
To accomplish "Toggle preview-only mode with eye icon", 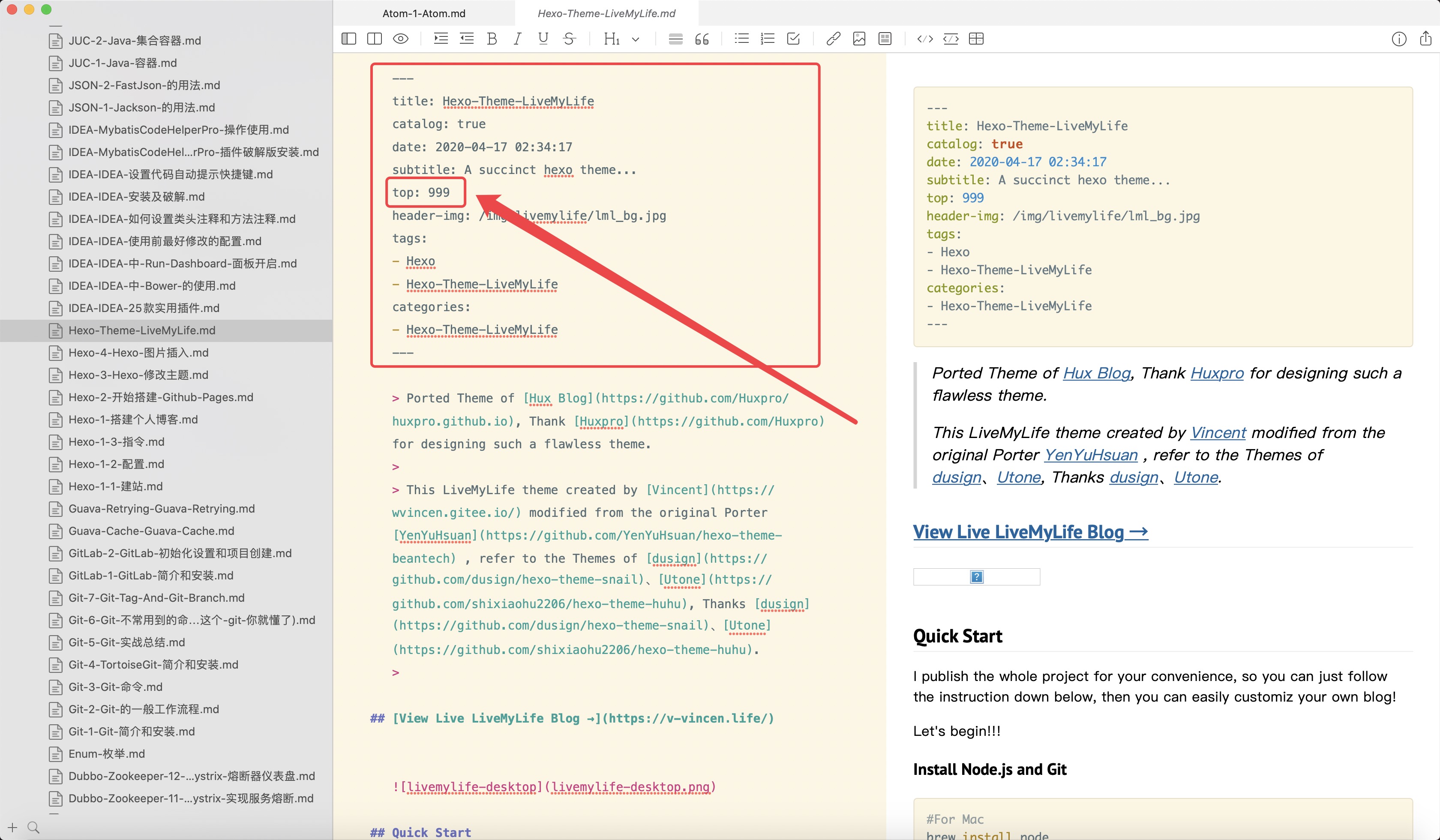I will [401, 39].
